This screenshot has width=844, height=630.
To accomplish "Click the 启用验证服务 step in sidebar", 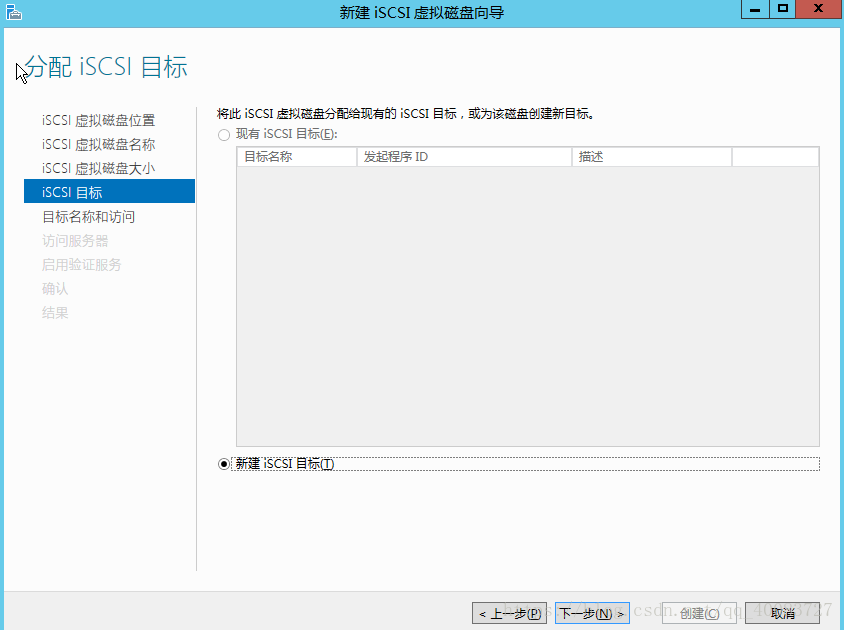I will click(82, 265).
